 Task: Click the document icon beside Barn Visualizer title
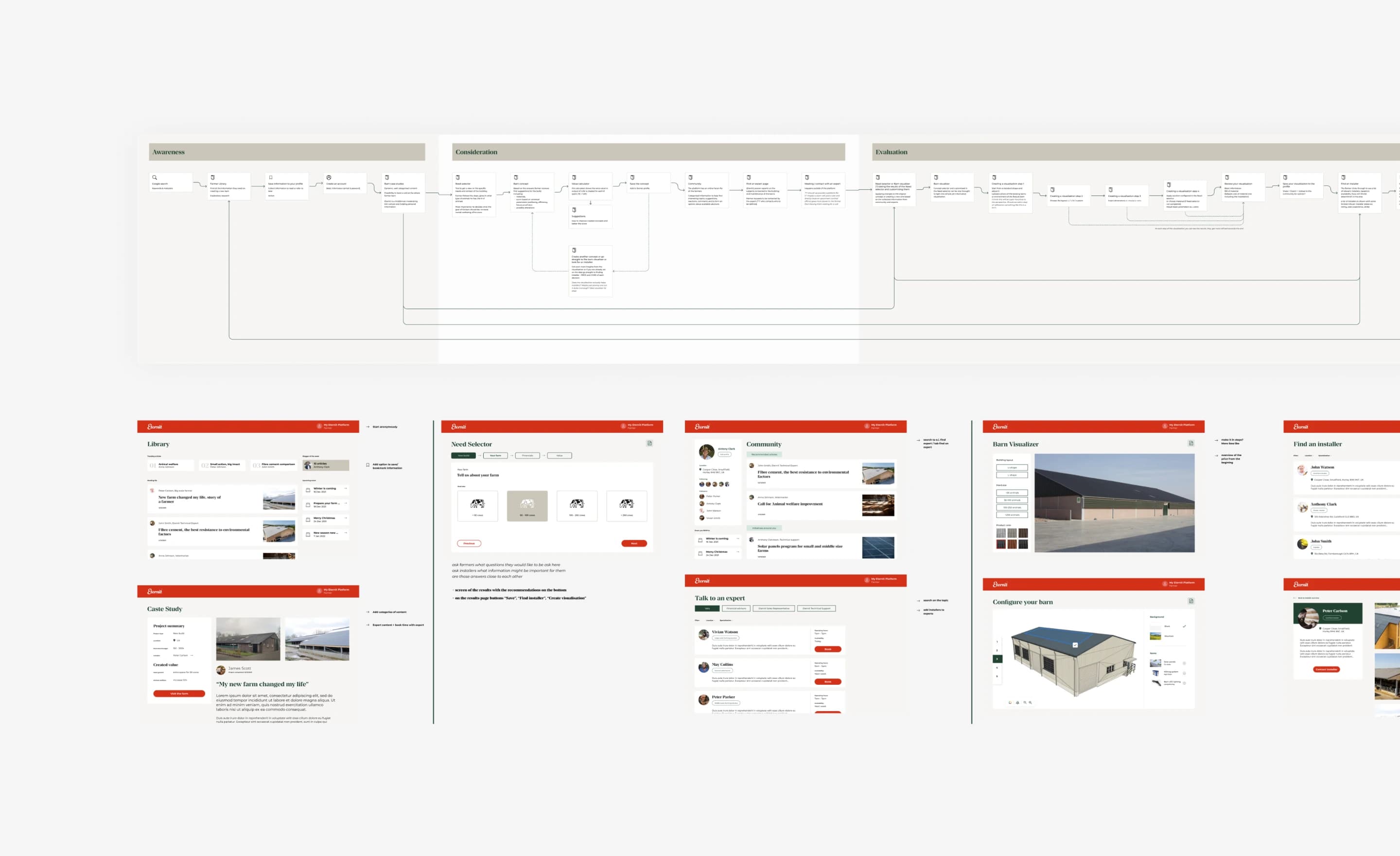point(1191,443)
